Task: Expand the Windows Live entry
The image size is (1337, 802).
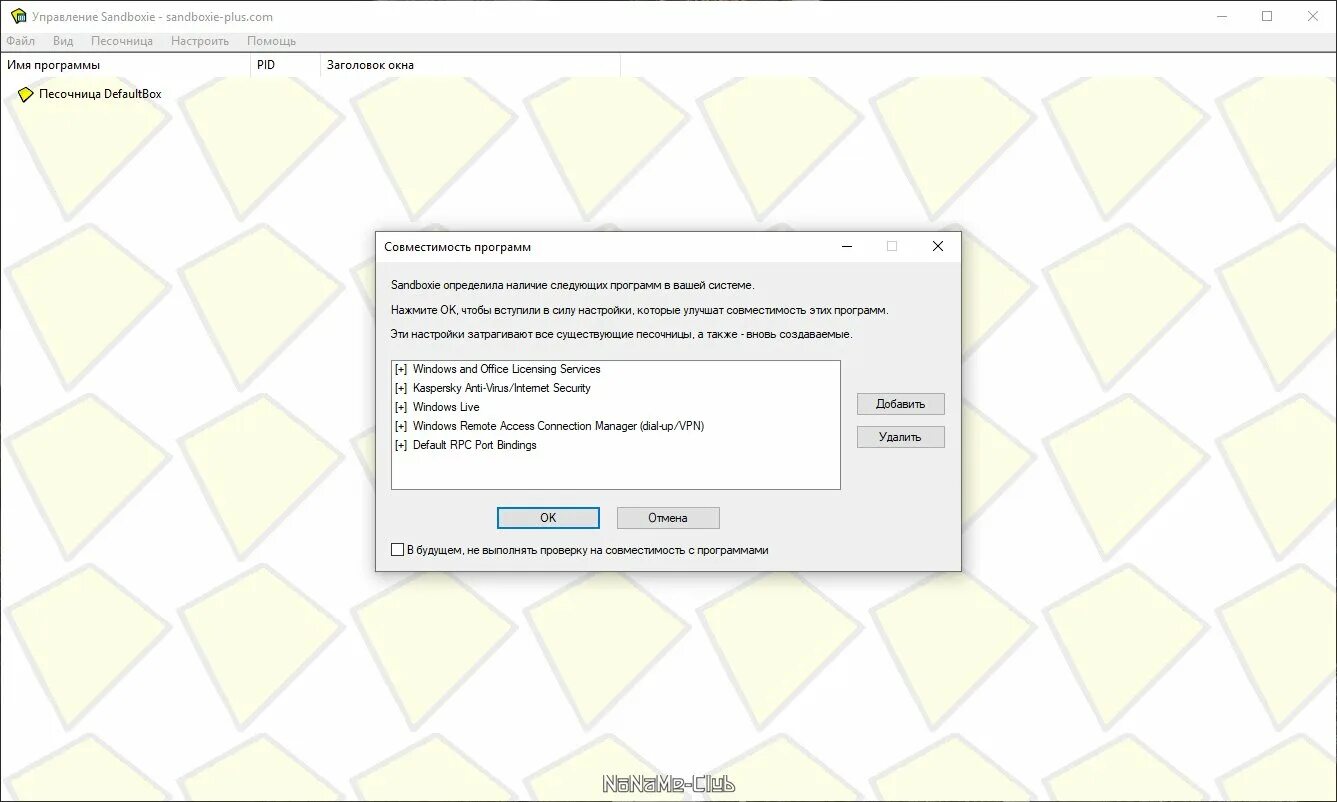Action: coord(401,407)
